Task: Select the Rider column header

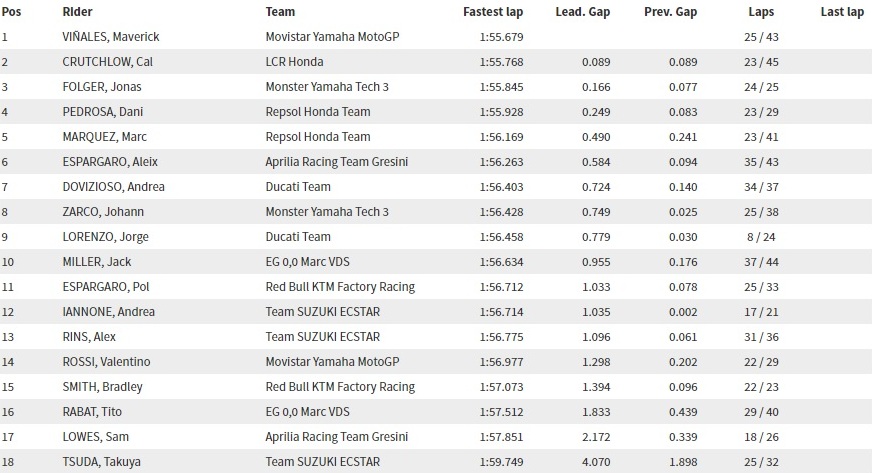Action: 77,12
